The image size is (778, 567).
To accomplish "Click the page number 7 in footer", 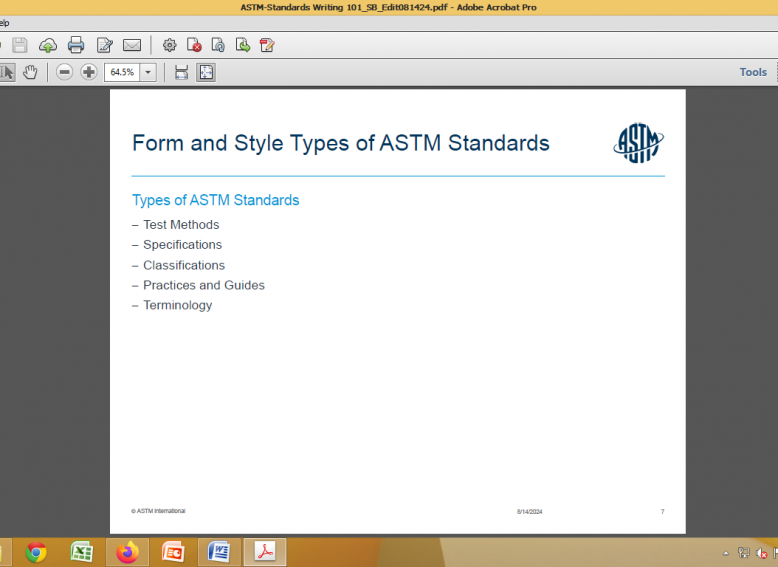I will [662, 511].
